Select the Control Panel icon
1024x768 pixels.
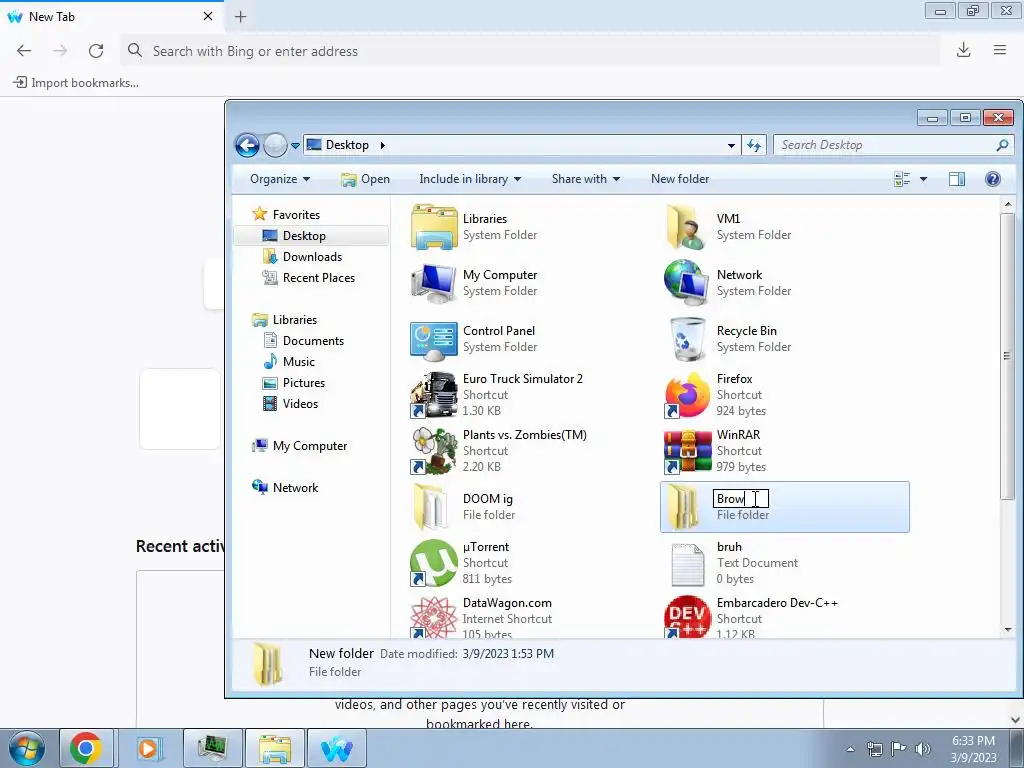[x=434, y=339]
